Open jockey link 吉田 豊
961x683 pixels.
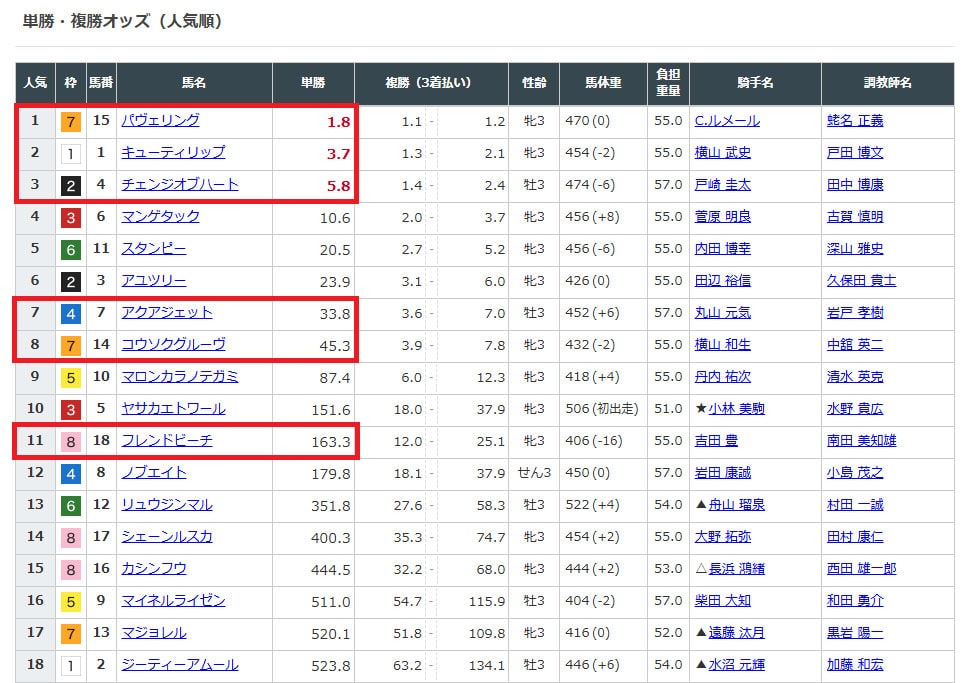(x=716, y=441)
